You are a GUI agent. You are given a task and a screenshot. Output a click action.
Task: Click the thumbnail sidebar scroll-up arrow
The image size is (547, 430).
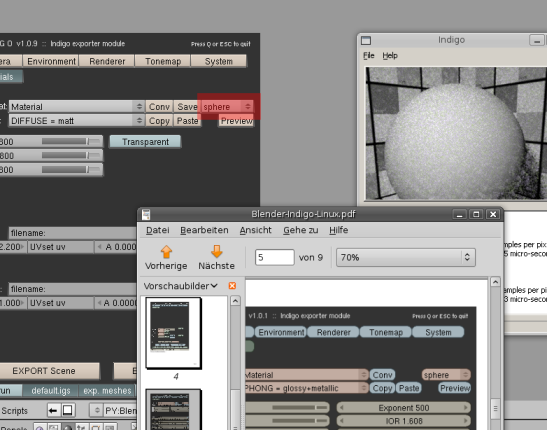(x=235, y=301)
